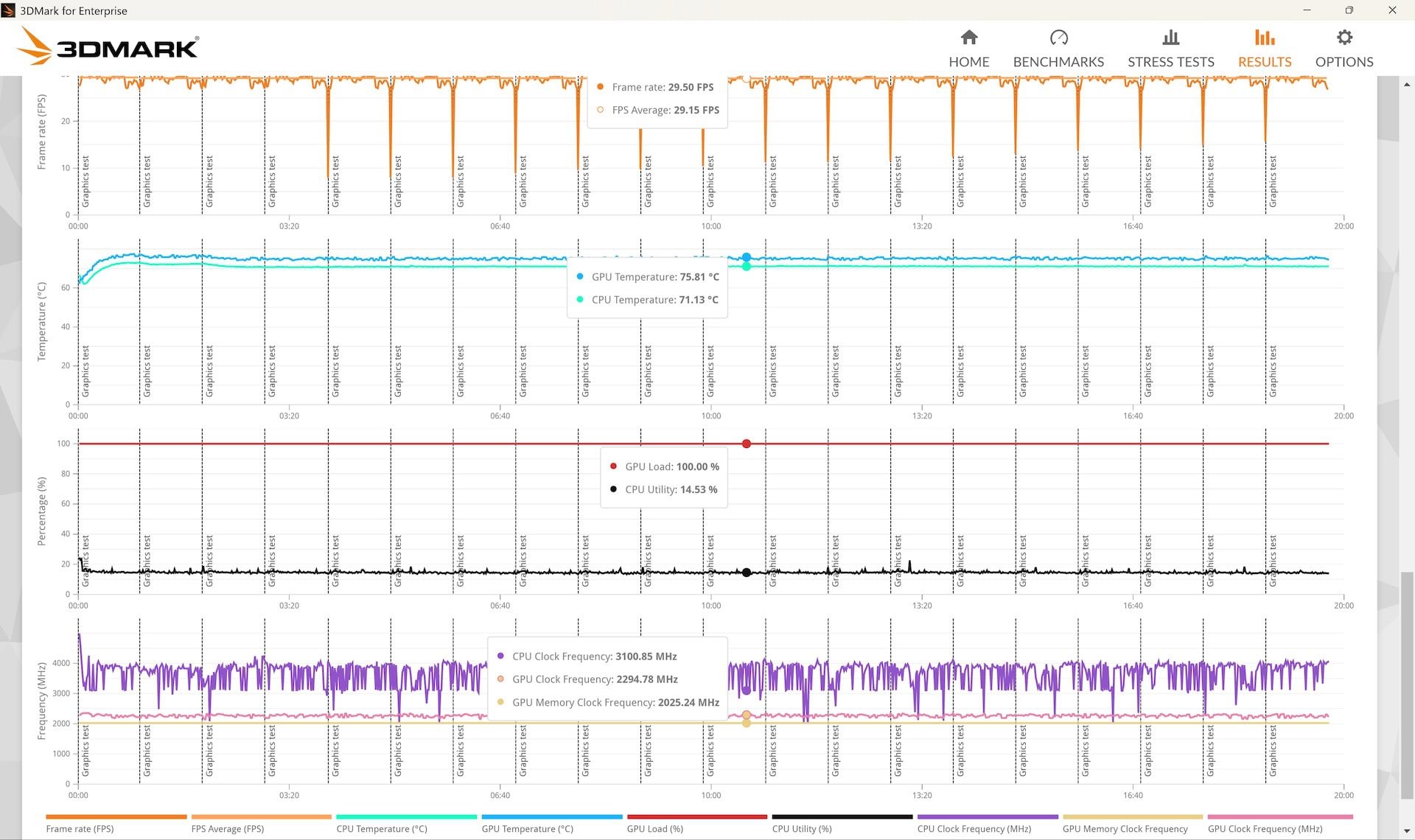The height and width of the screenshot is (840, 1415).
Task: Click the Temperature (°C) axis label
Action: point(41,321)
